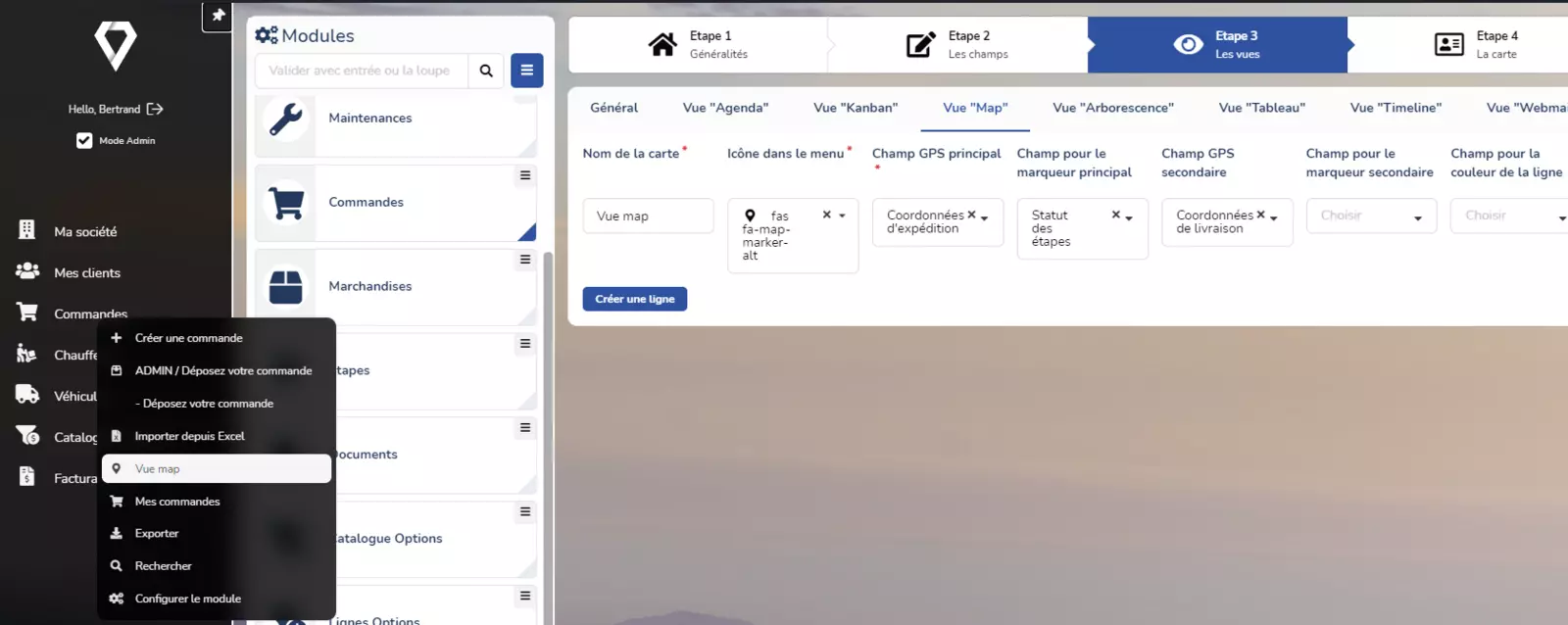This screenshot has height=625, width=1568.
Task: Click the Nom de la carte input field
Action: pos(648,216)
